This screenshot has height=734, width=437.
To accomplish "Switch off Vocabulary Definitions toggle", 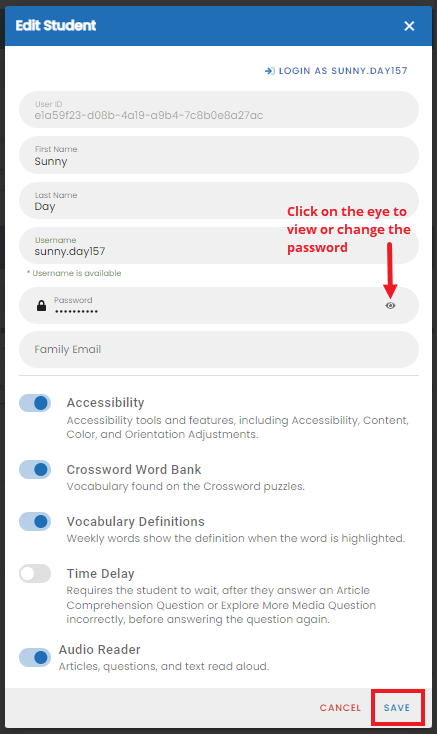I will pyautogui.click(x=35, y=521).
